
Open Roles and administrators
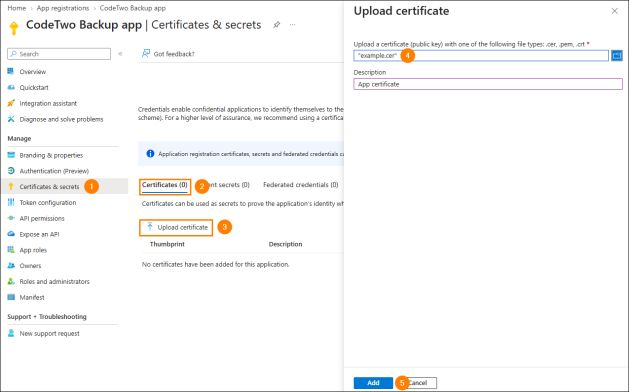55,282
